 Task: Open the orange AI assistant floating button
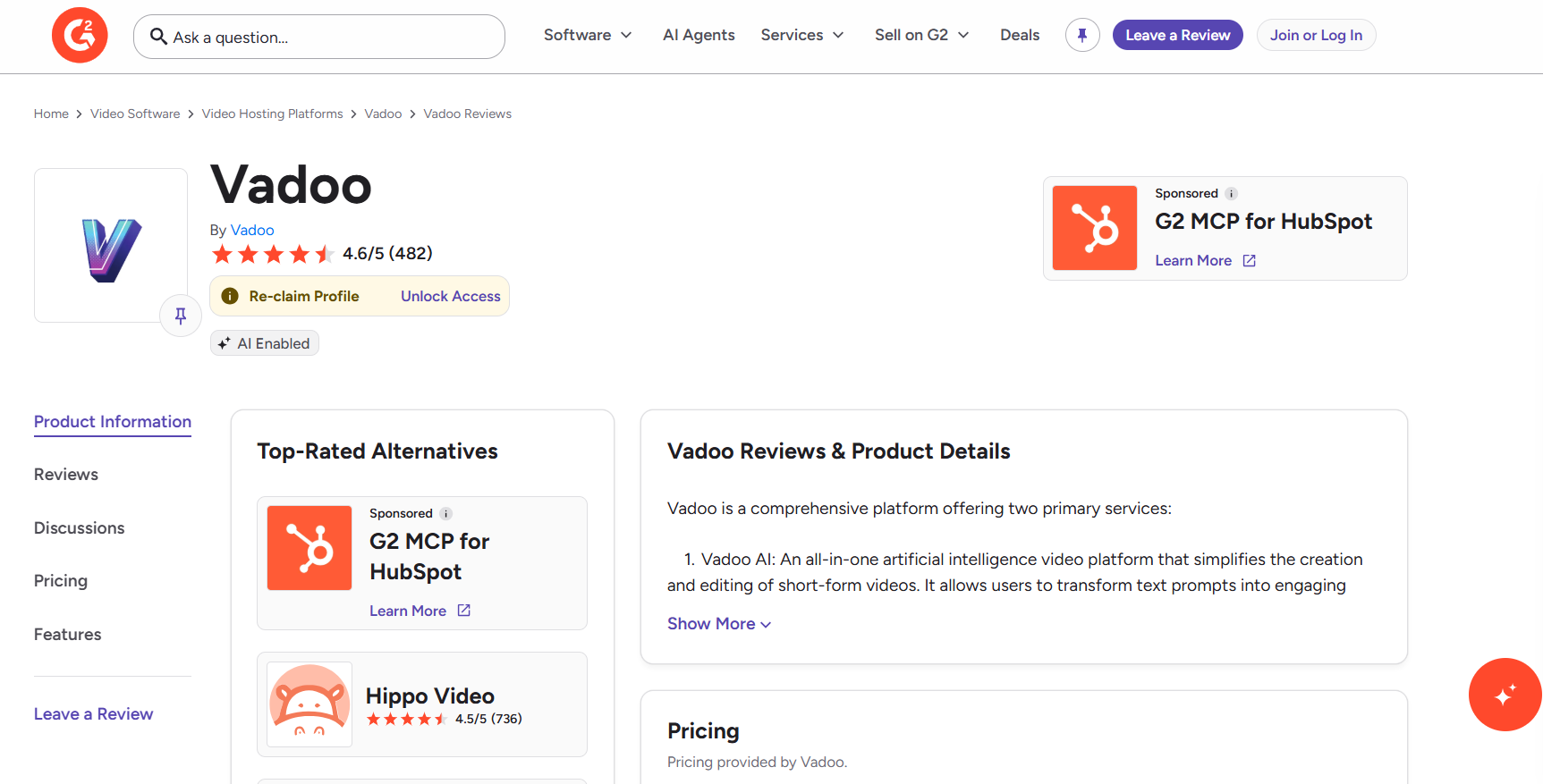1505,695
